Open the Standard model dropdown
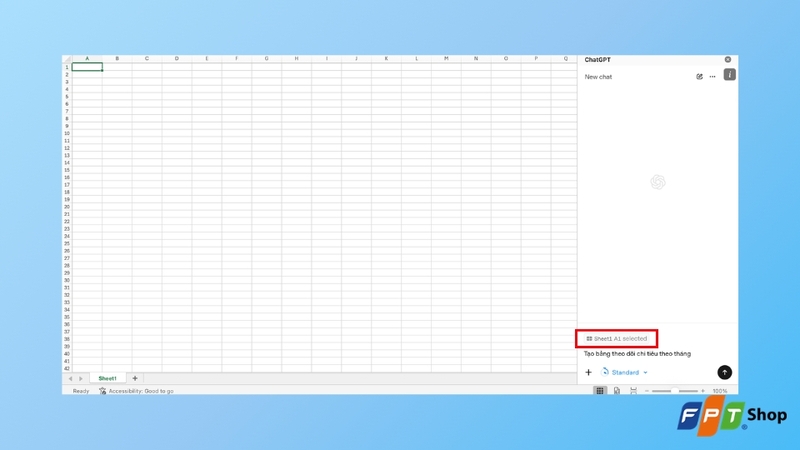The width and height of the screenshot is (800, 450). click(625, 372)
